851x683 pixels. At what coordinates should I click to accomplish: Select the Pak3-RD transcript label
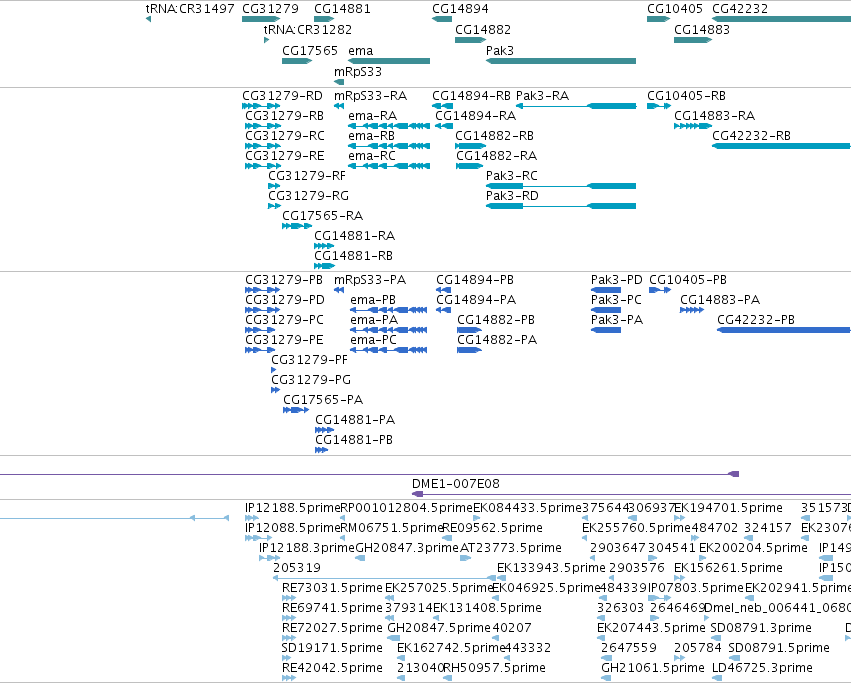(512, 195)
